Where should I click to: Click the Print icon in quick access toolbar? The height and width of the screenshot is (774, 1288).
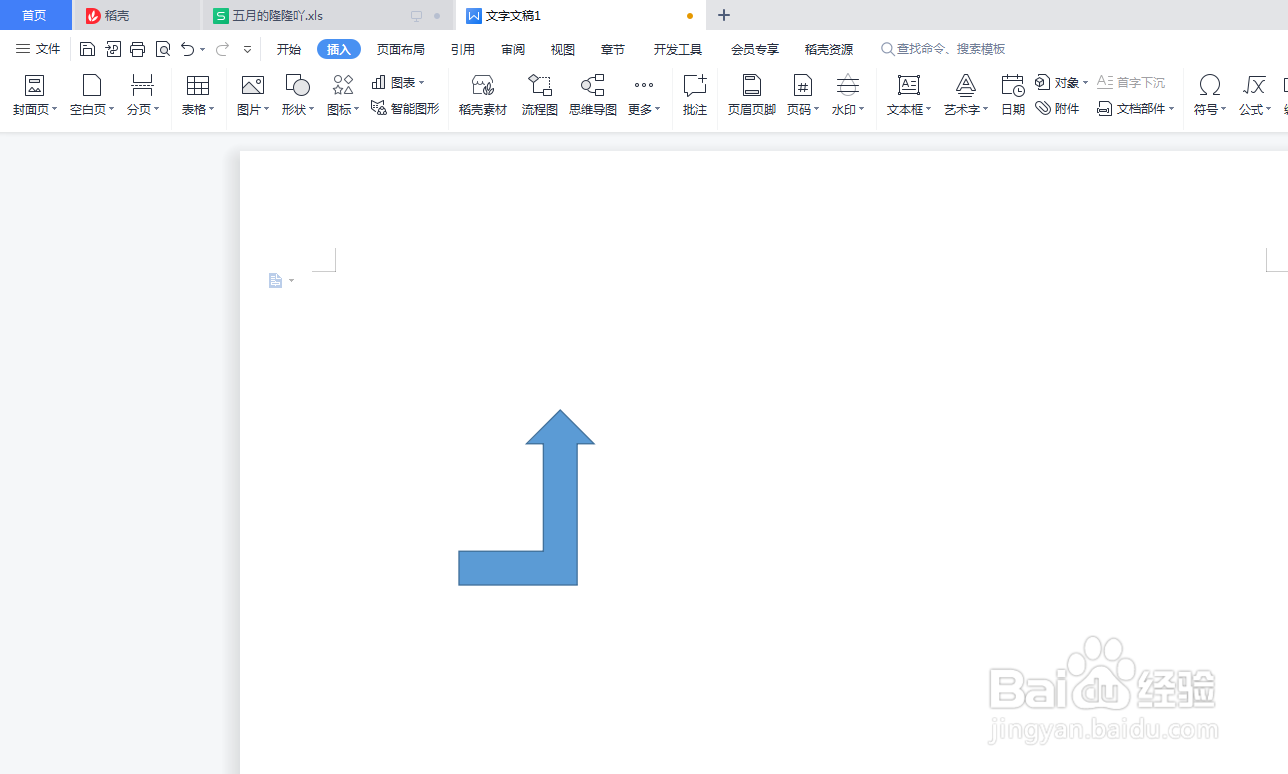click(138, 49)
